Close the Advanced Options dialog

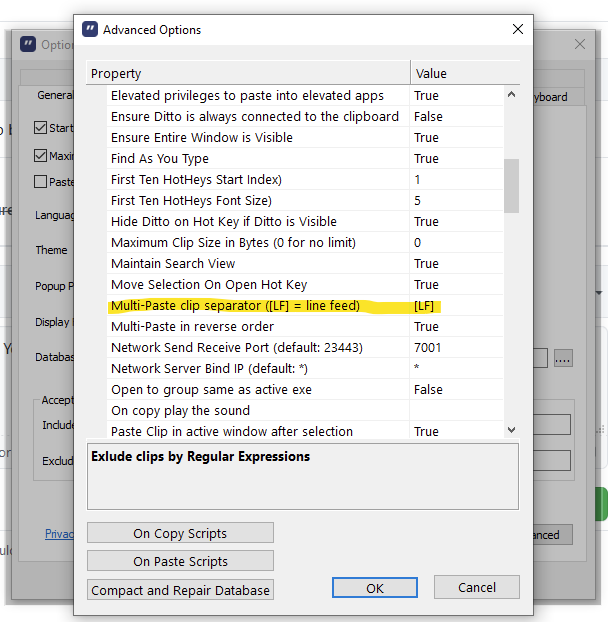518,29
